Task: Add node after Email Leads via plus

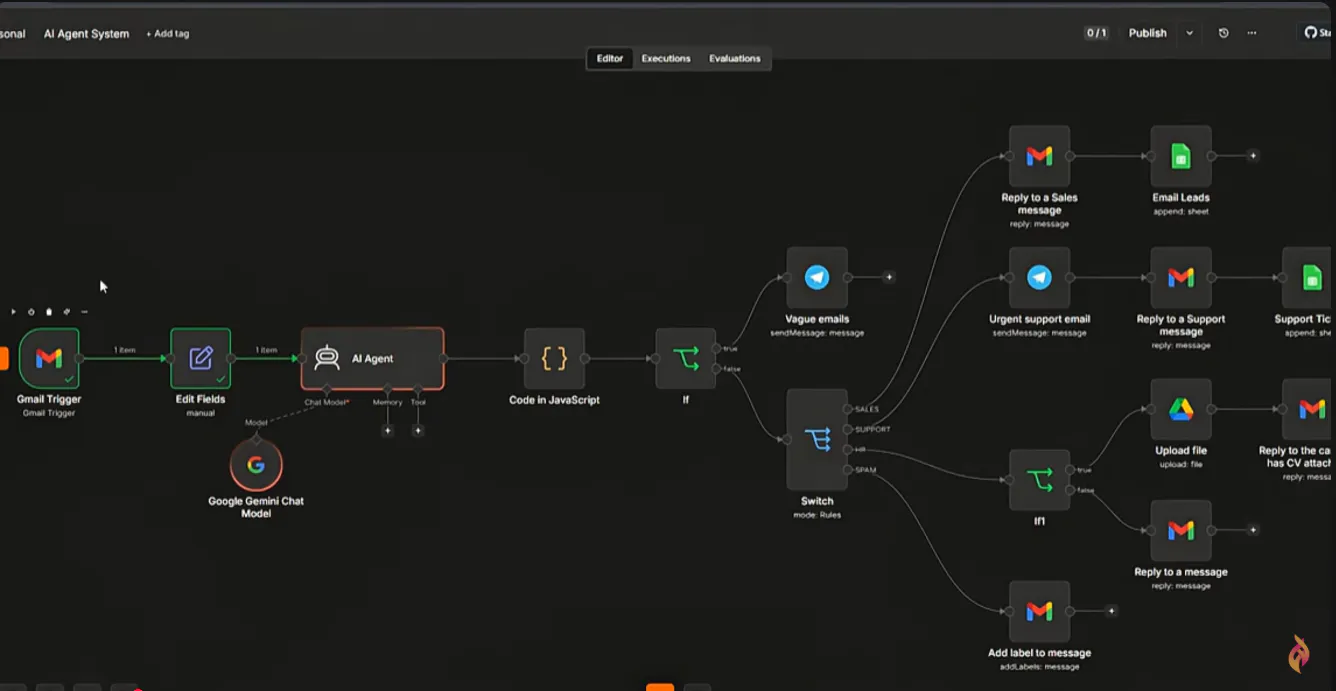Action: click(1253, 156)
